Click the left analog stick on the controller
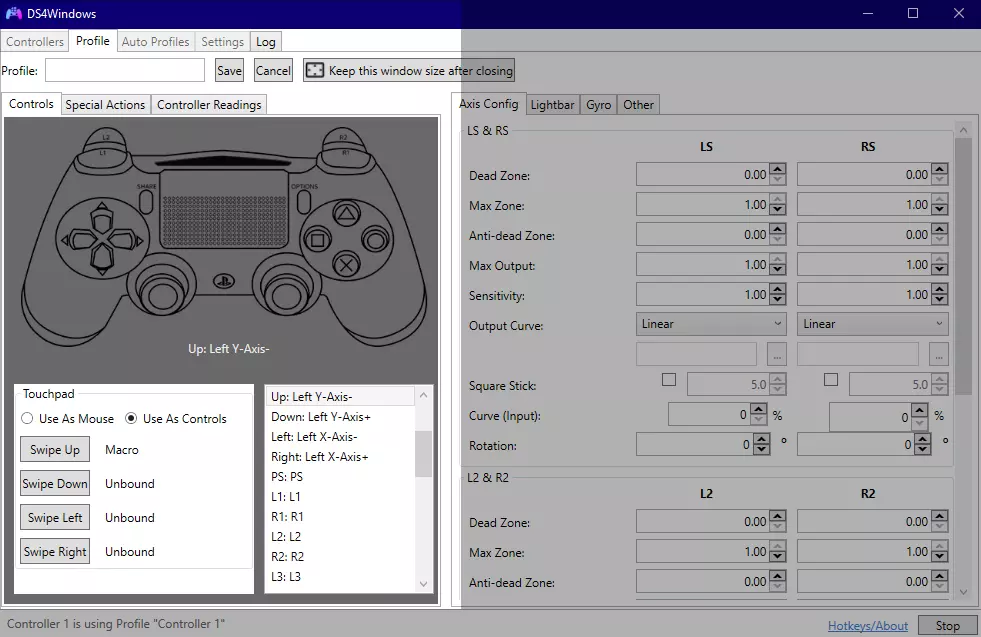This screenshot has width=981, height=637. click(159, 291)
